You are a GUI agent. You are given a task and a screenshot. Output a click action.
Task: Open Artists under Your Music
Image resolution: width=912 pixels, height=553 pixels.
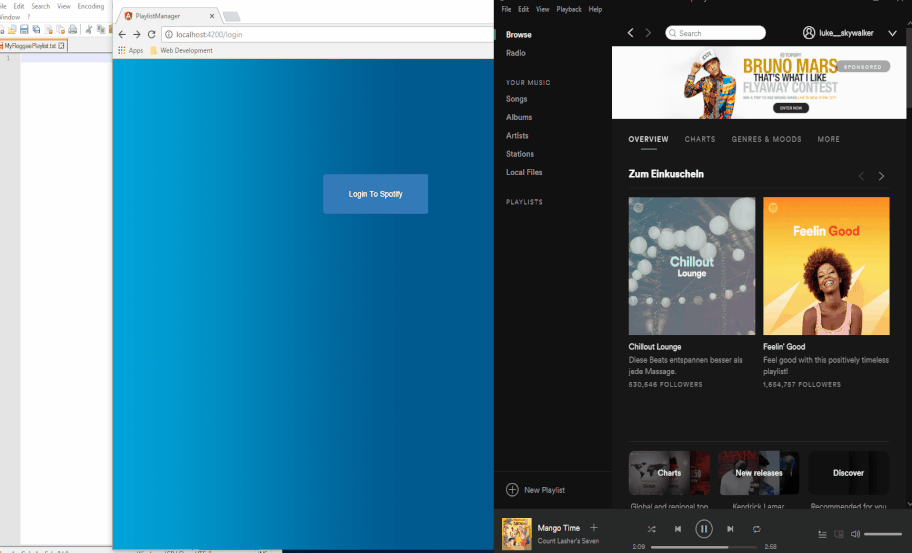517,135
